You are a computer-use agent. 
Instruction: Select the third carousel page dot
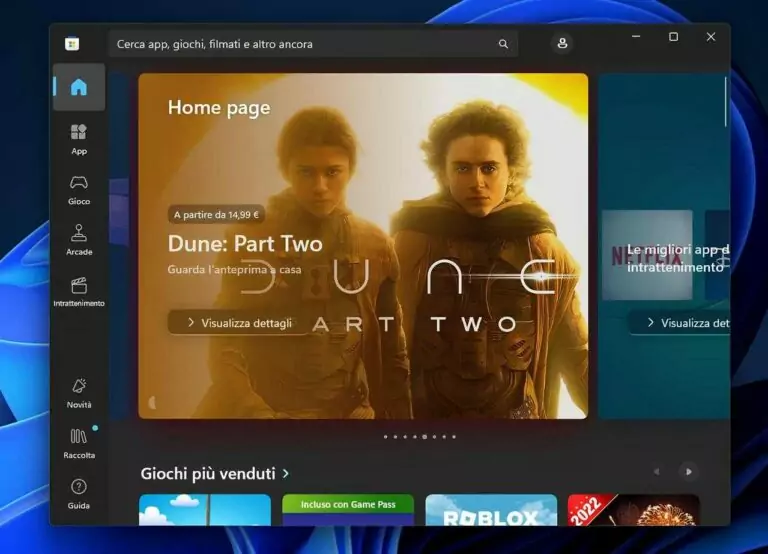coord(405,436)
